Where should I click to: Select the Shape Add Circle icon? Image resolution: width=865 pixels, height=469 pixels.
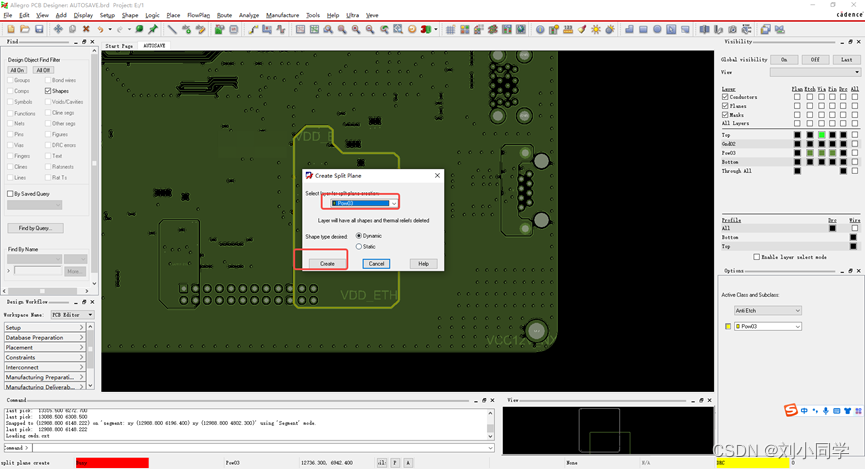657,29
